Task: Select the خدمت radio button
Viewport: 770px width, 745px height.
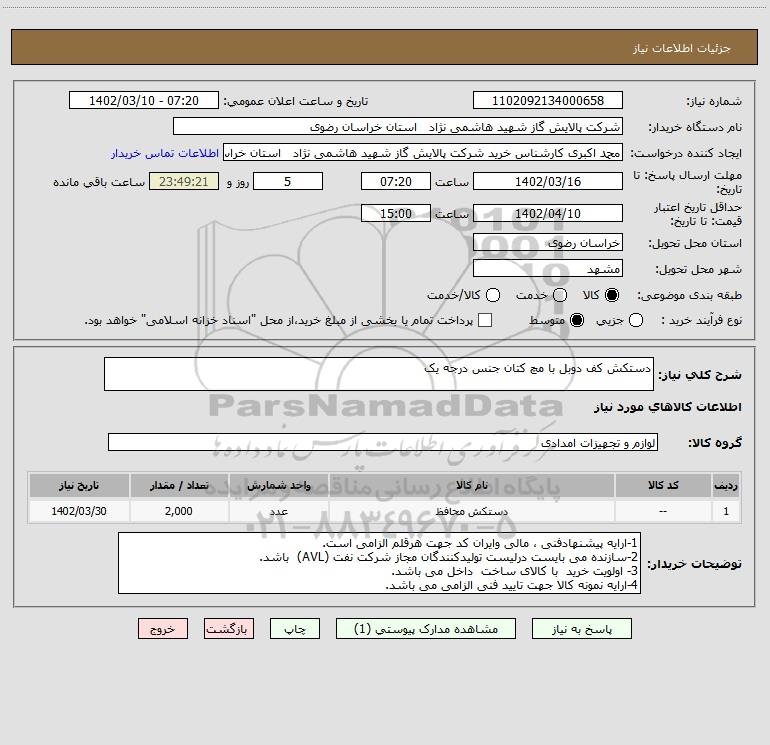Action: pos(560,295)
